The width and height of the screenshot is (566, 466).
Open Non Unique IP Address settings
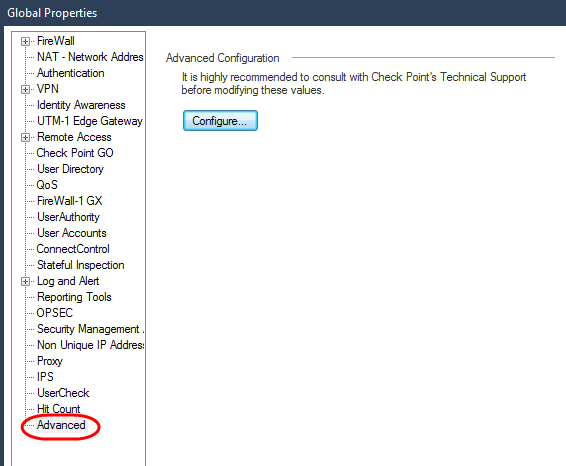pos(90,345)
